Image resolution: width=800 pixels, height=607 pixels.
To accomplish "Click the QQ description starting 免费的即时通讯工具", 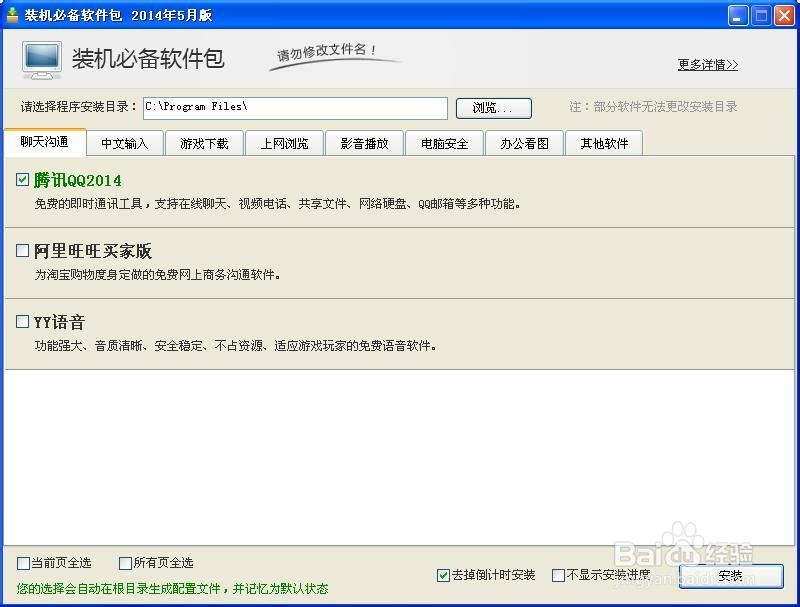I will (x=278, y=204).
